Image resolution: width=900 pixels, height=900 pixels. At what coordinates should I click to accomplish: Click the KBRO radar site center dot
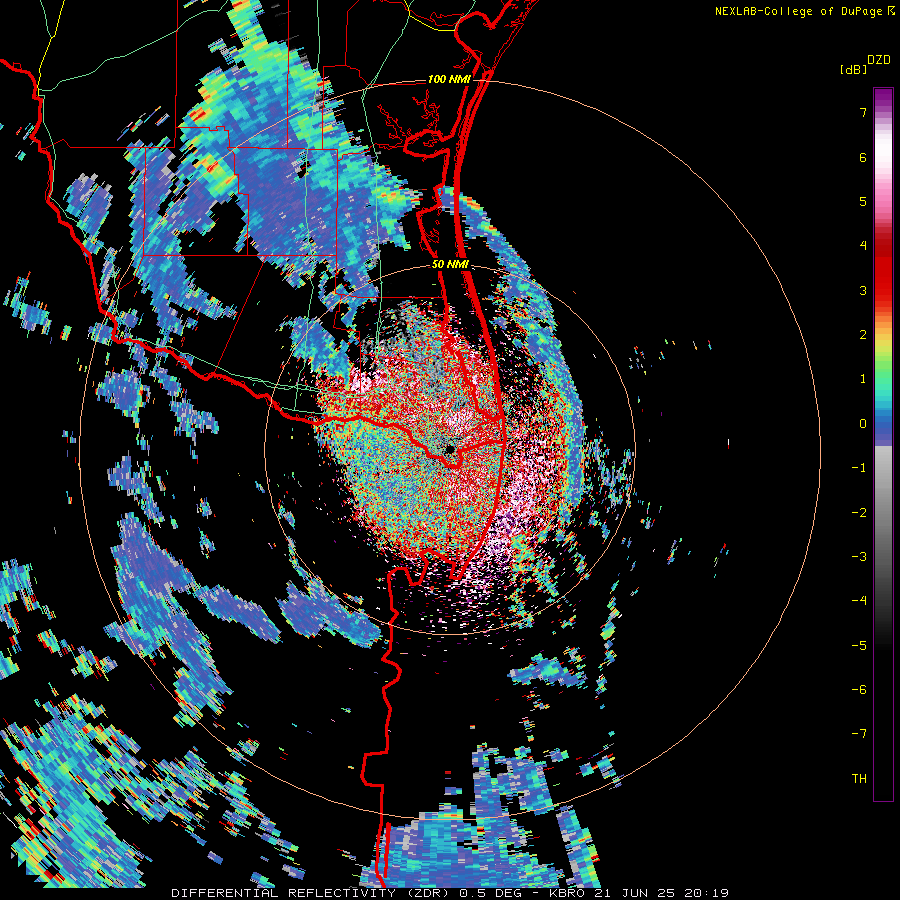[x=450, y=449]
